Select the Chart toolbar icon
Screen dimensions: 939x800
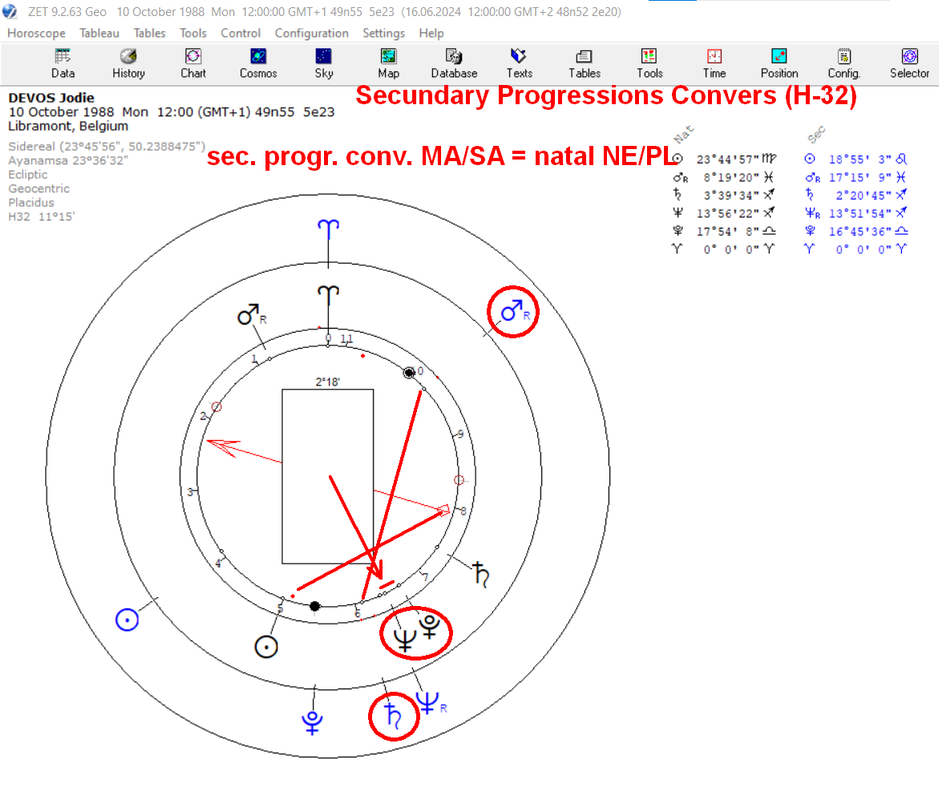point(193,64)
